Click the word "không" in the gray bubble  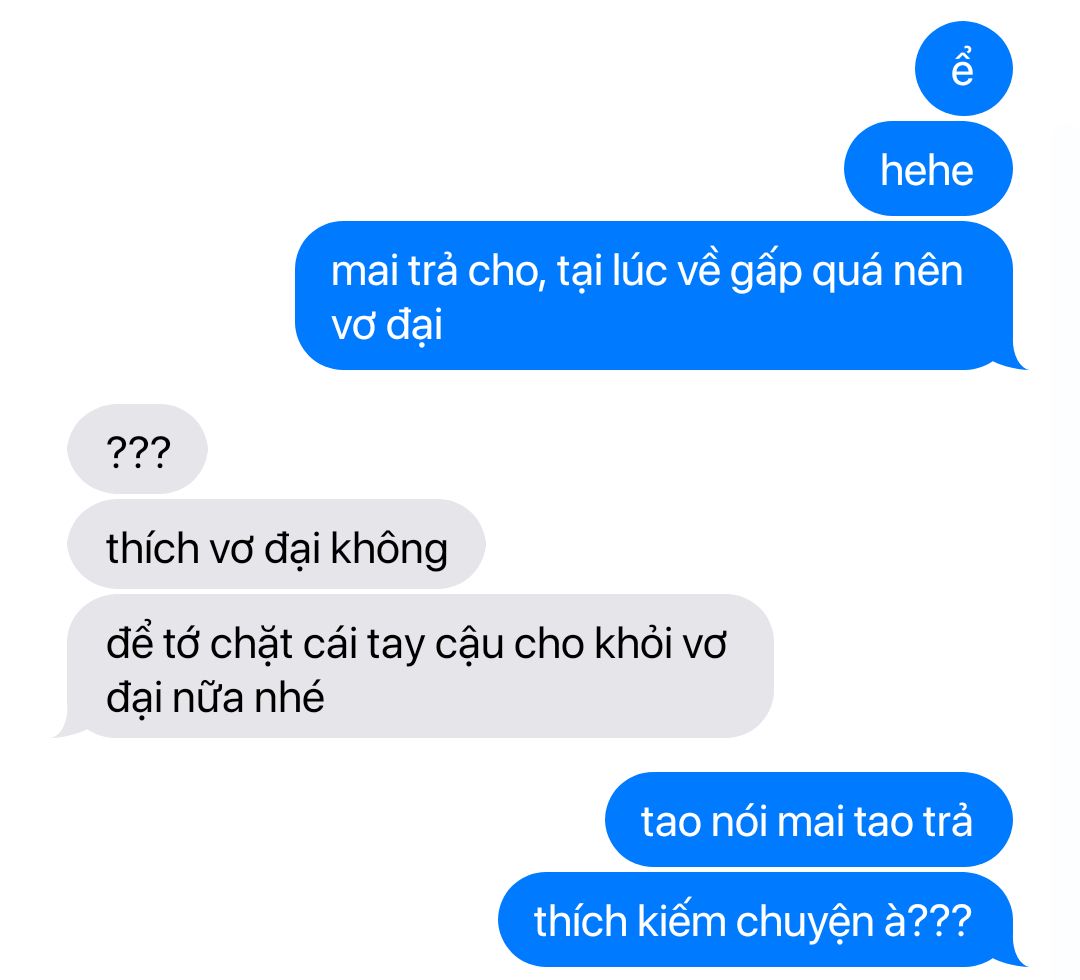pyautogui.click(x=389, y=550)
